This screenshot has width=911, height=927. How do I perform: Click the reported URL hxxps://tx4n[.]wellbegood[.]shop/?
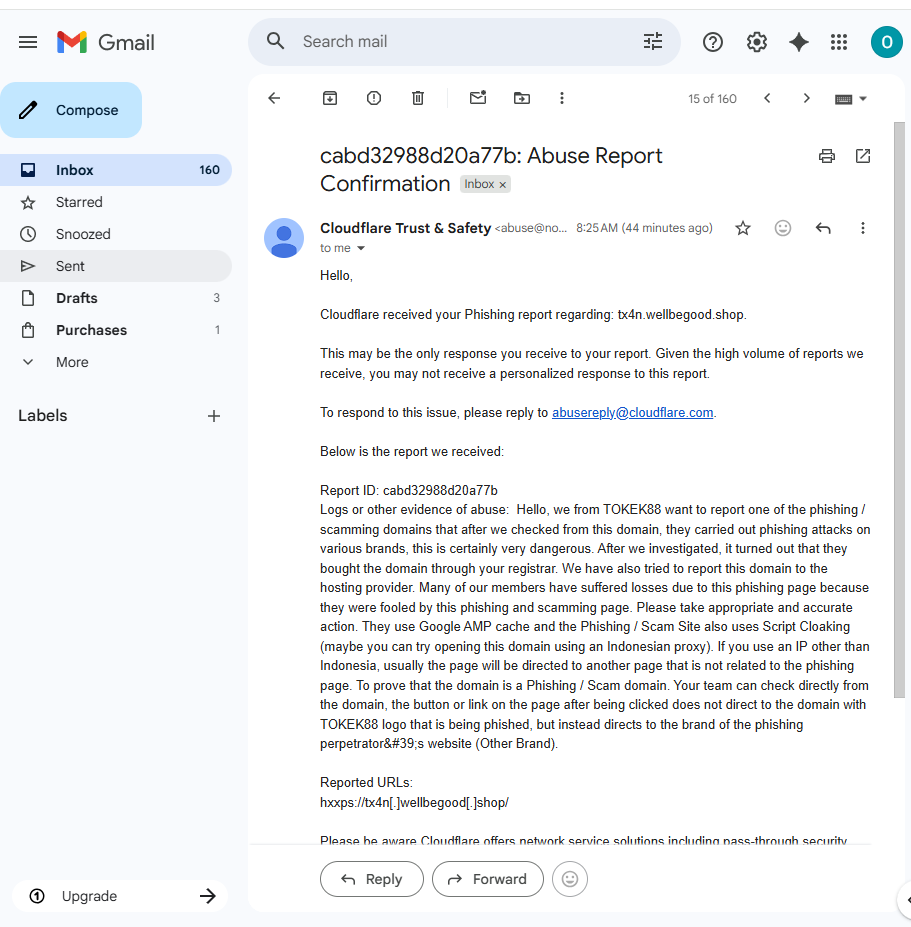tap(414, 803)
